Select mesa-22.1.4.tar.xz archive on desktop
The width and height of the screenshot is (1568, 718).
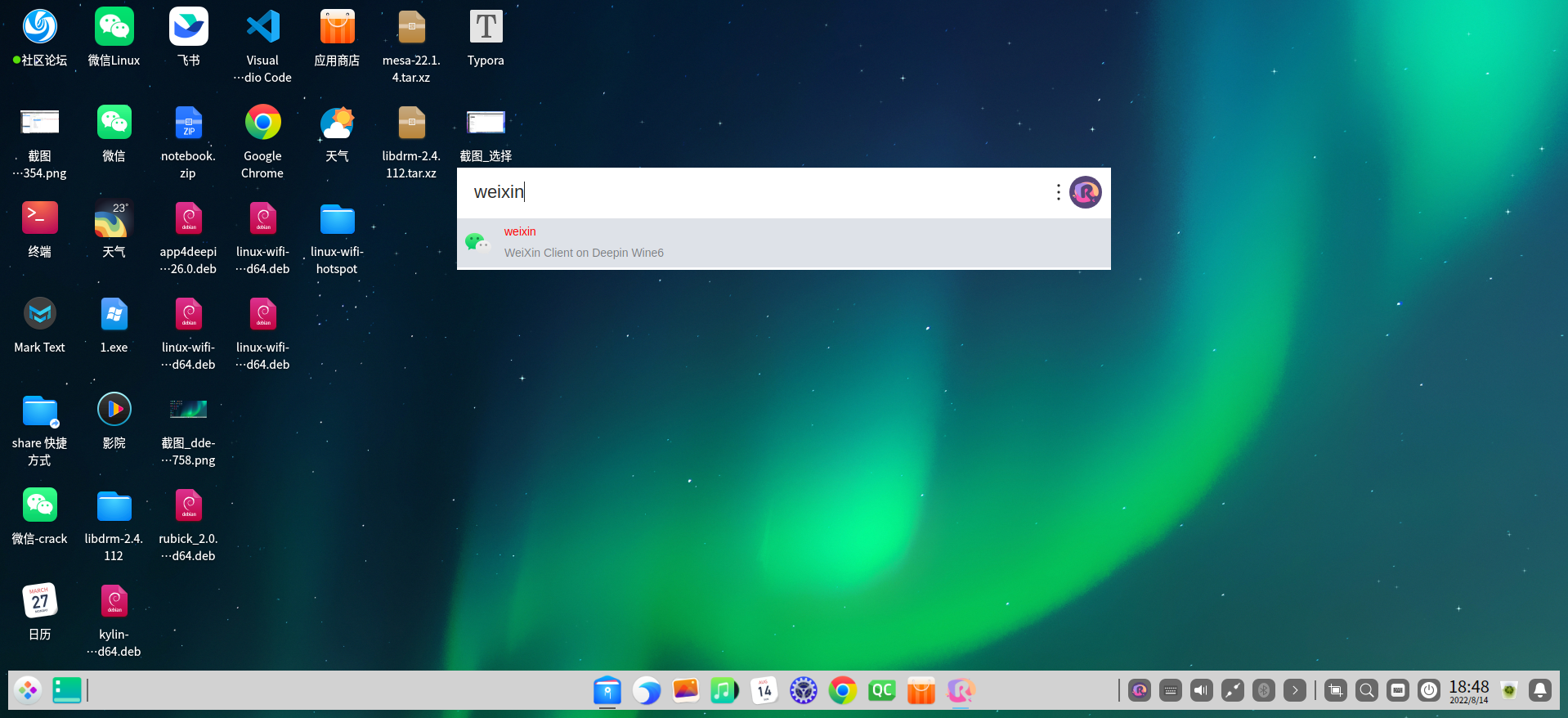click(411, 46)
